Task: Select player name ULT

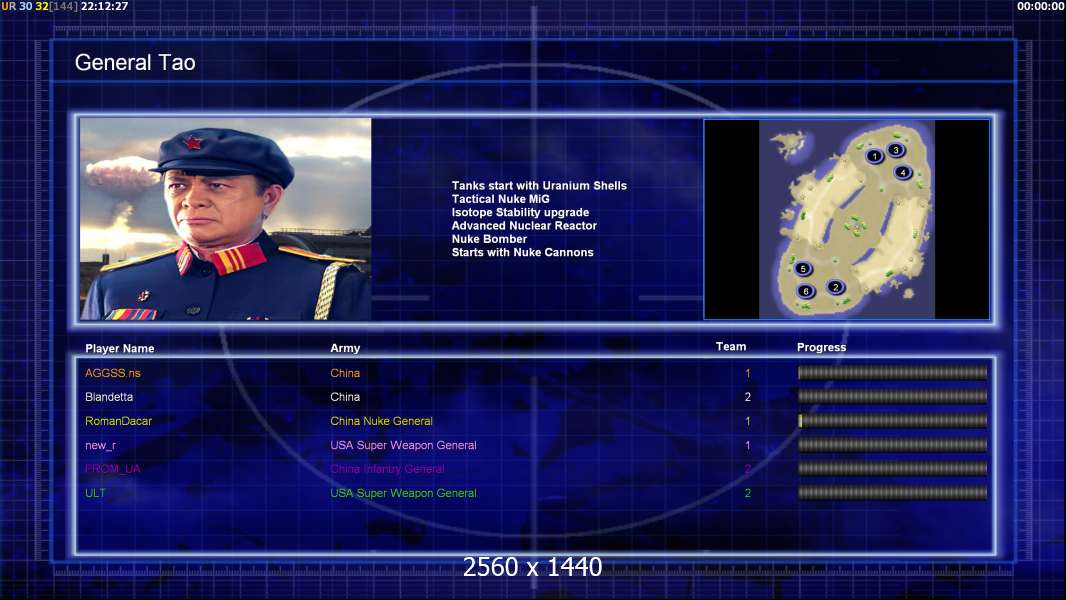Action: [x=95, y=493]
